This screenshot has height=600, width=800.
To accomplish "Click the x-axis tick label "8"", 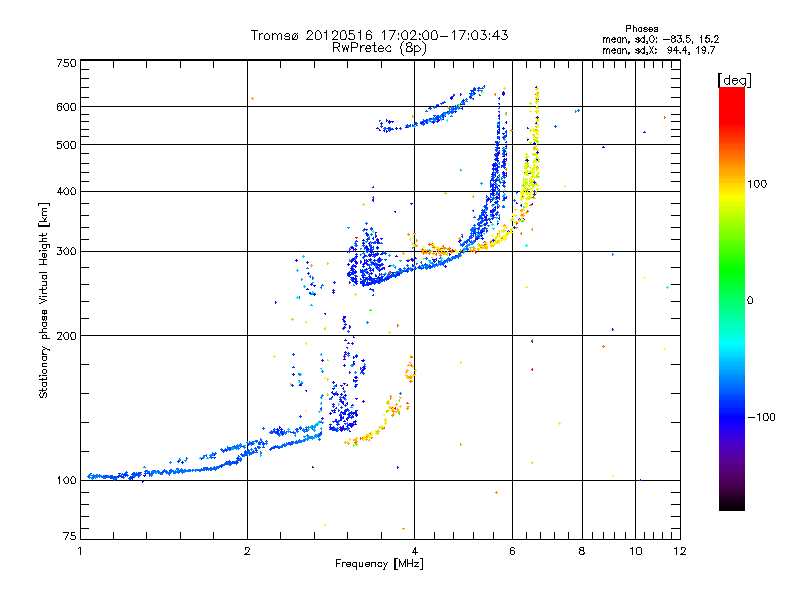I will [582, 551].
